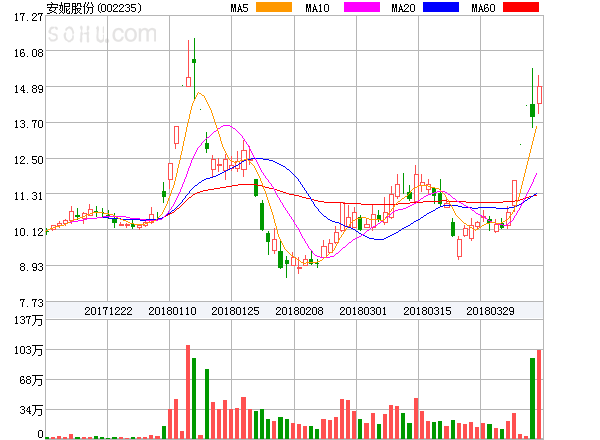The height and width of the screenshot is (440, 600).
Task: Click the 103万 volume axis label
Action: click(x=29, y=350)
